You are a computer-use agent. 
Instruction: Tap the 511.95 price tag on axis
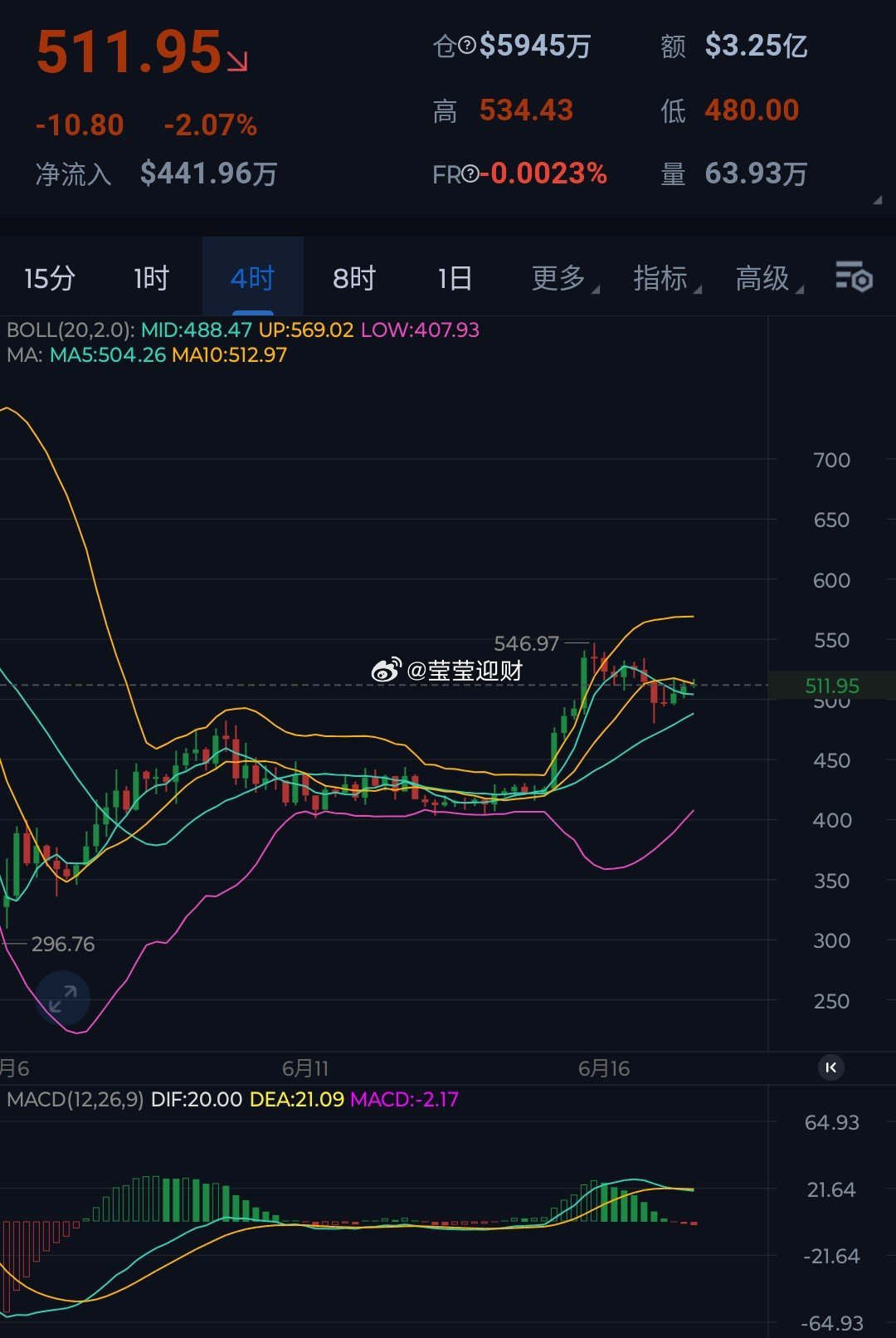[x=832, y=686]
